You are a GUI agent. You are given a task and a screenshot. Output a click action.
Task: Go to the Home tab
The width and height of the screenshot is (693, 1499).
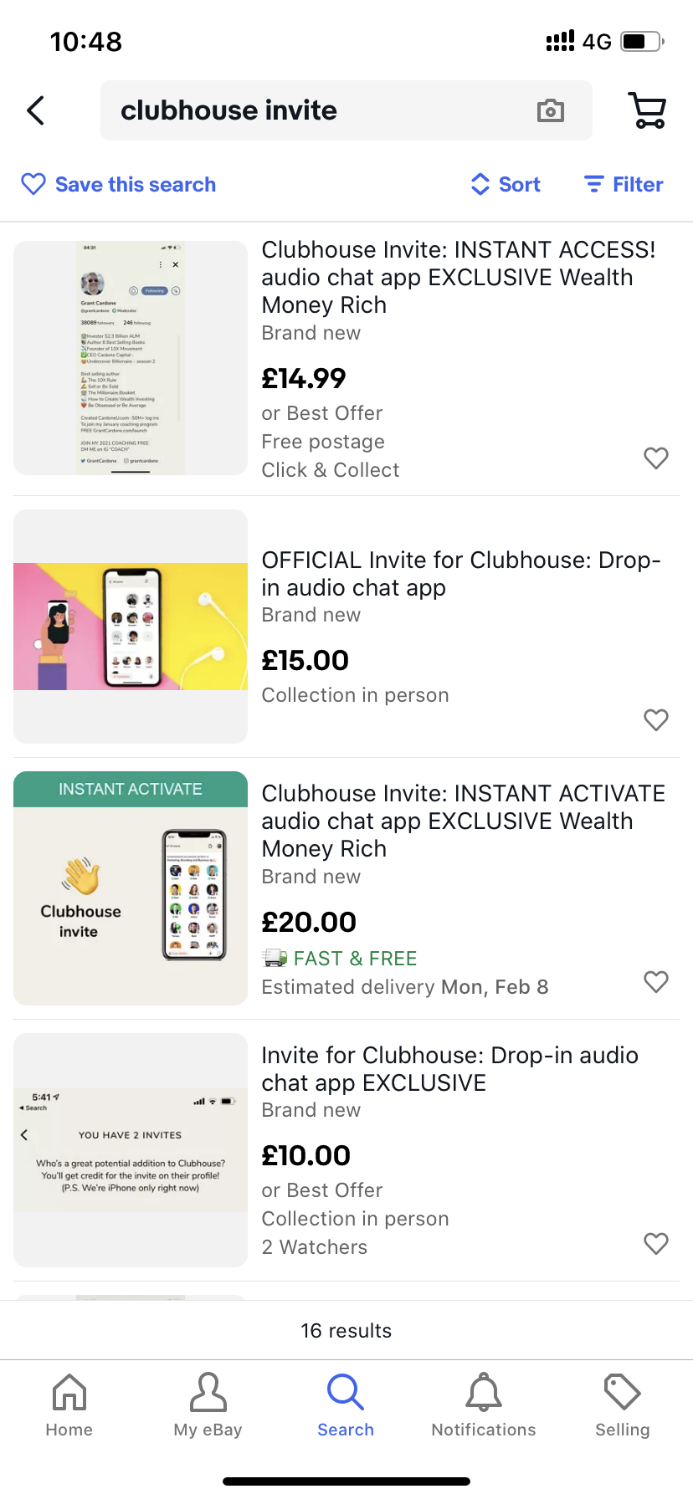[69, 1405]
